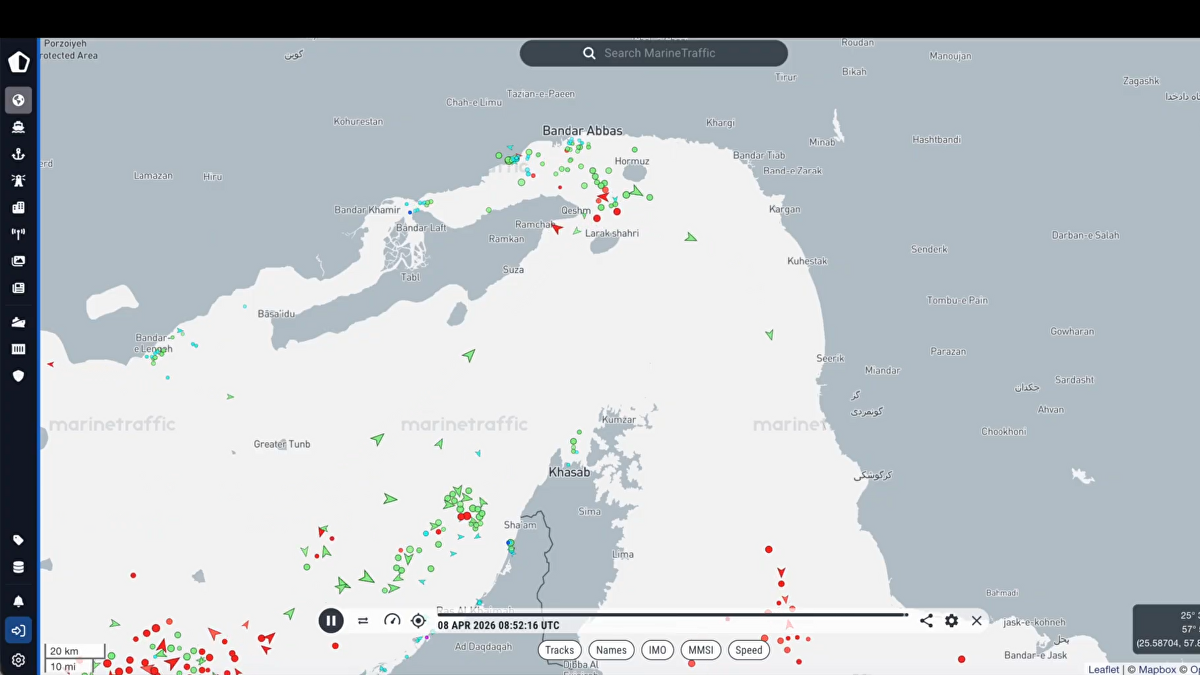The image size is (1200, 675).
Task: Toggle the Tracks chip on playback bar
Action: [559, 650]
